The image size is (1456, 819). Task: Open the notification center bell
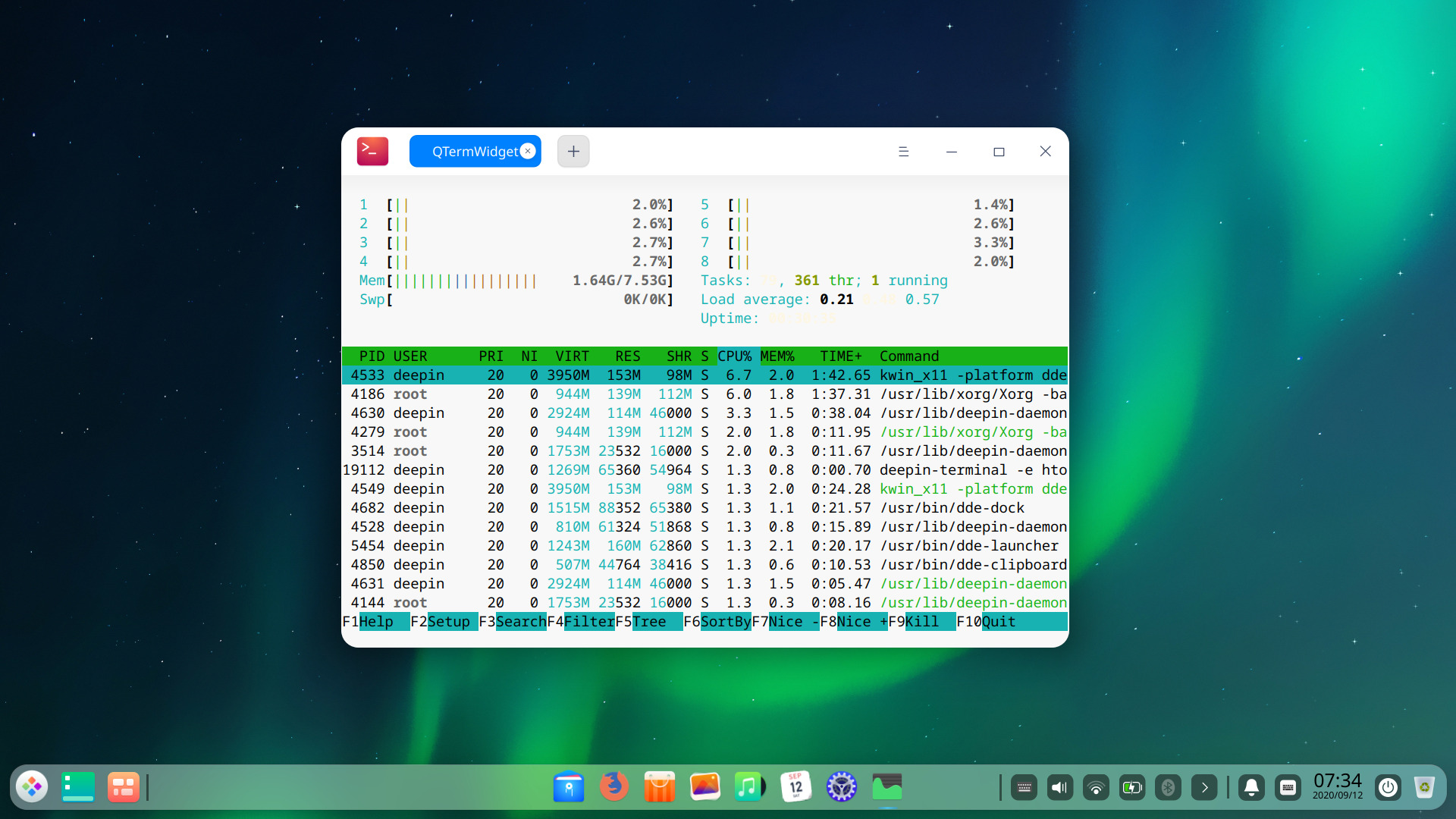tap(1251, 787)
